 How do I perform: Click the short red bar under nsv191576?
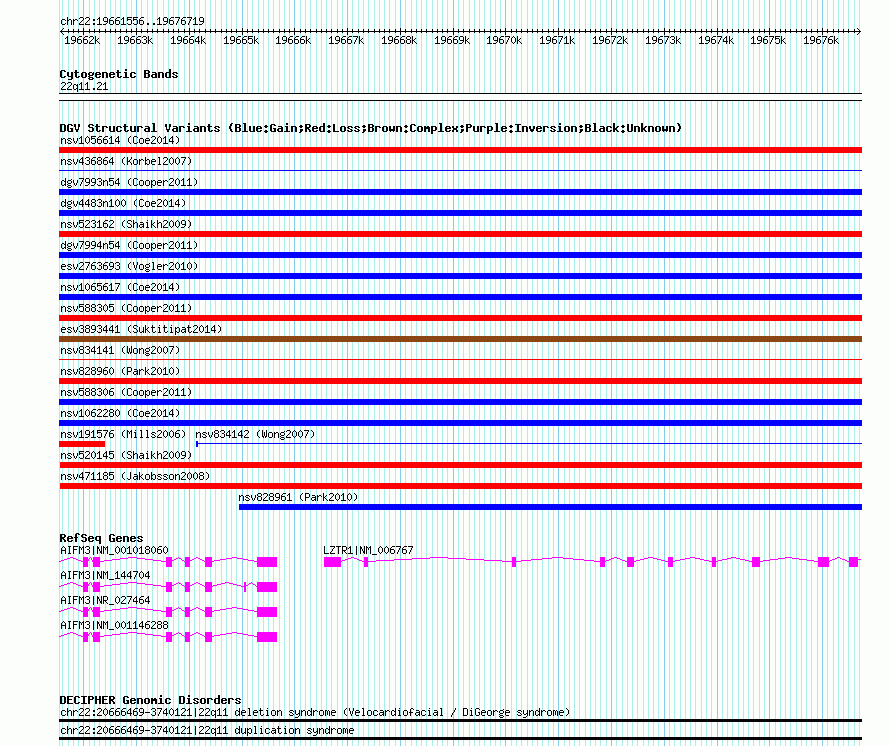point(82,444)
